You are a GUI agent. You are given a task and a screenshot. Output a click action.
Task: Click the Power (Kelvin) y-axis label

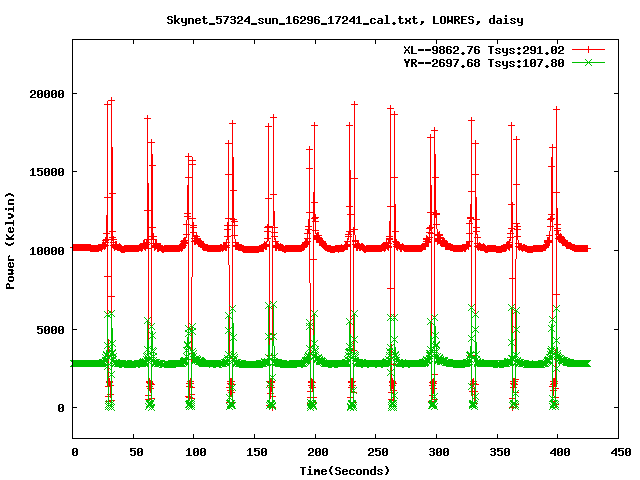click(x=11, y=241)
